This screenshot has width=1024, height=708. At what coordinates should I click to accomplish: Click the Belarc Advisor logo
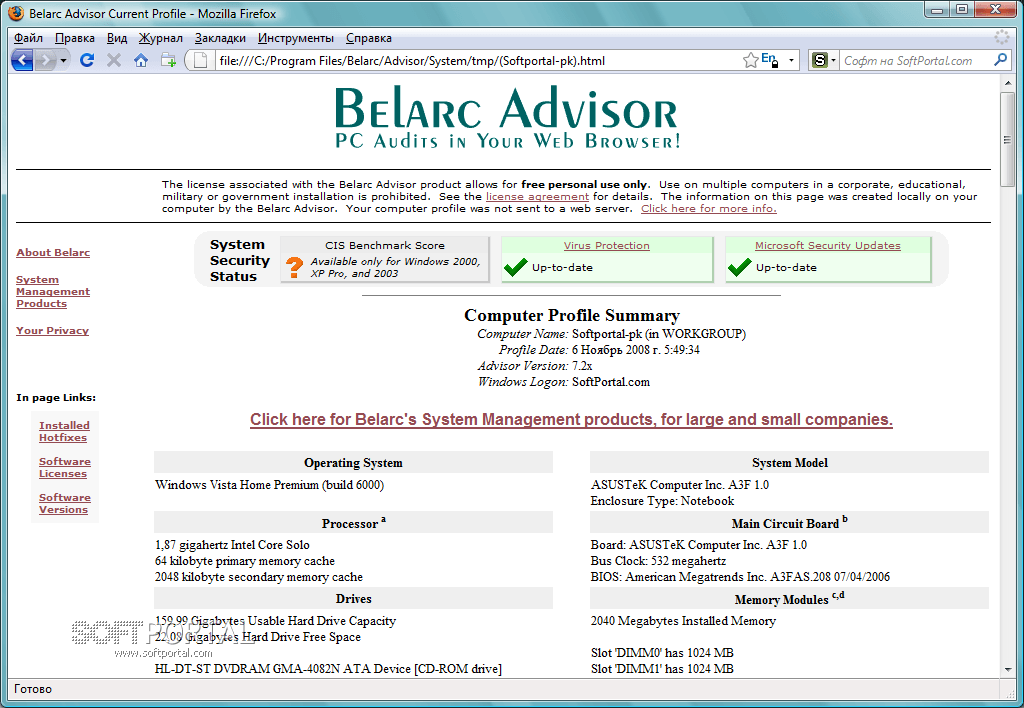tap(507, 117)
